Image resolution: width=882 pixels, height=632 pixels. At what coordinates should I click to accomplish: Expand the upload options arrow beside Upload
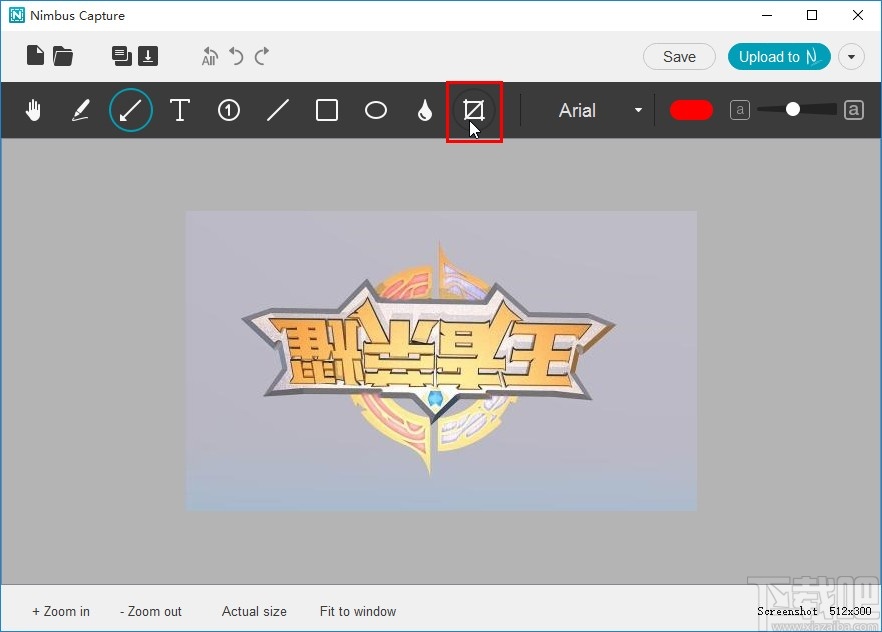[x=850, y=56]
